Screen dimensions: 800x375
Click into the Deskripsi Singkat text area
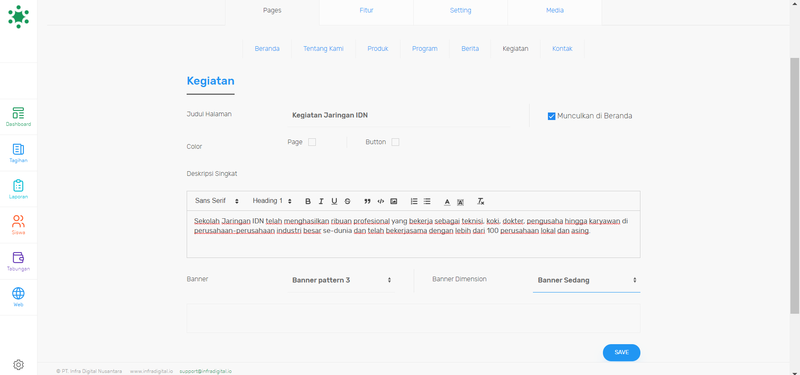[413, 234]
